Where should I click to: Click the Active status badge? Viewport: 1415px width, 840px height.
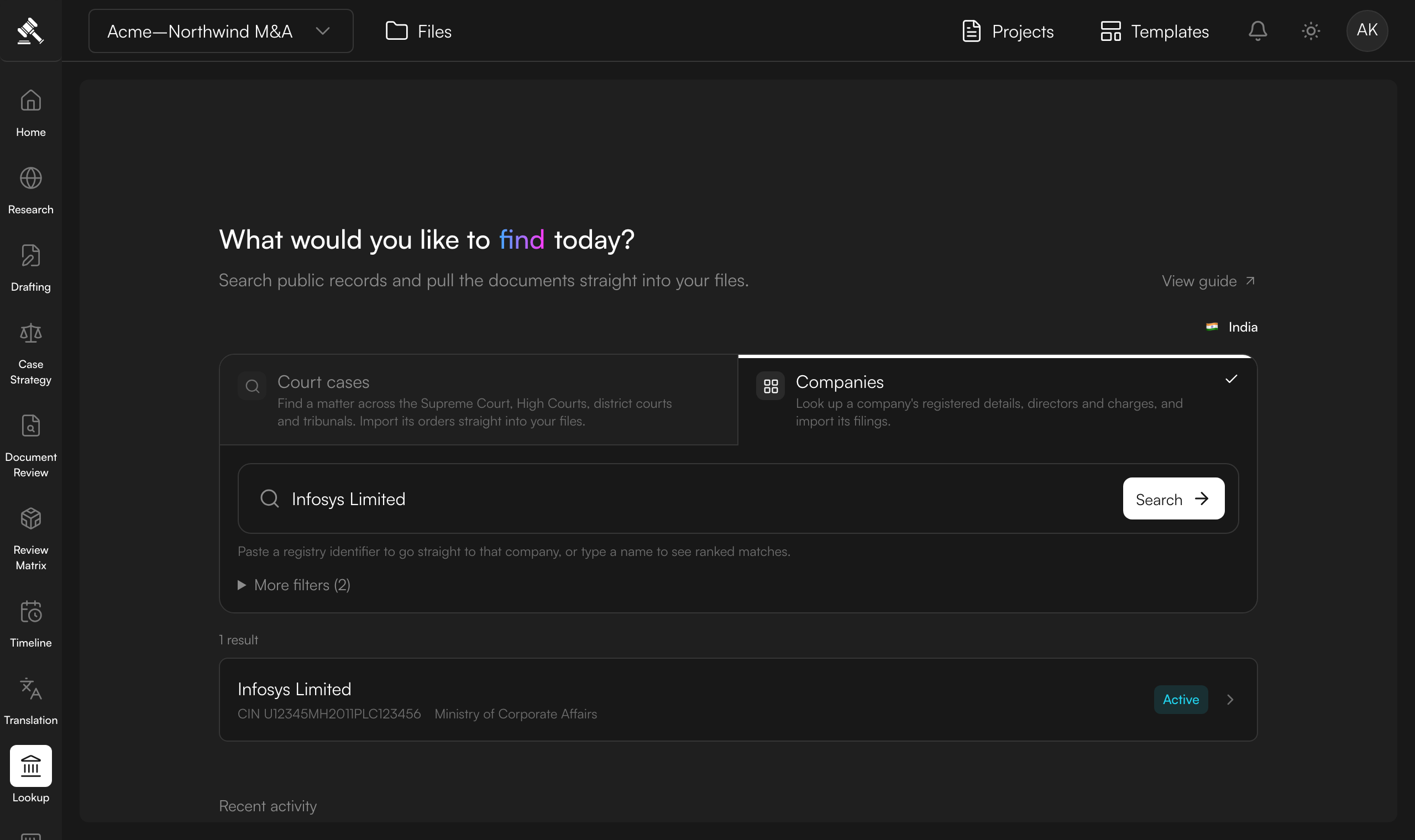(x=1181, y=699)
